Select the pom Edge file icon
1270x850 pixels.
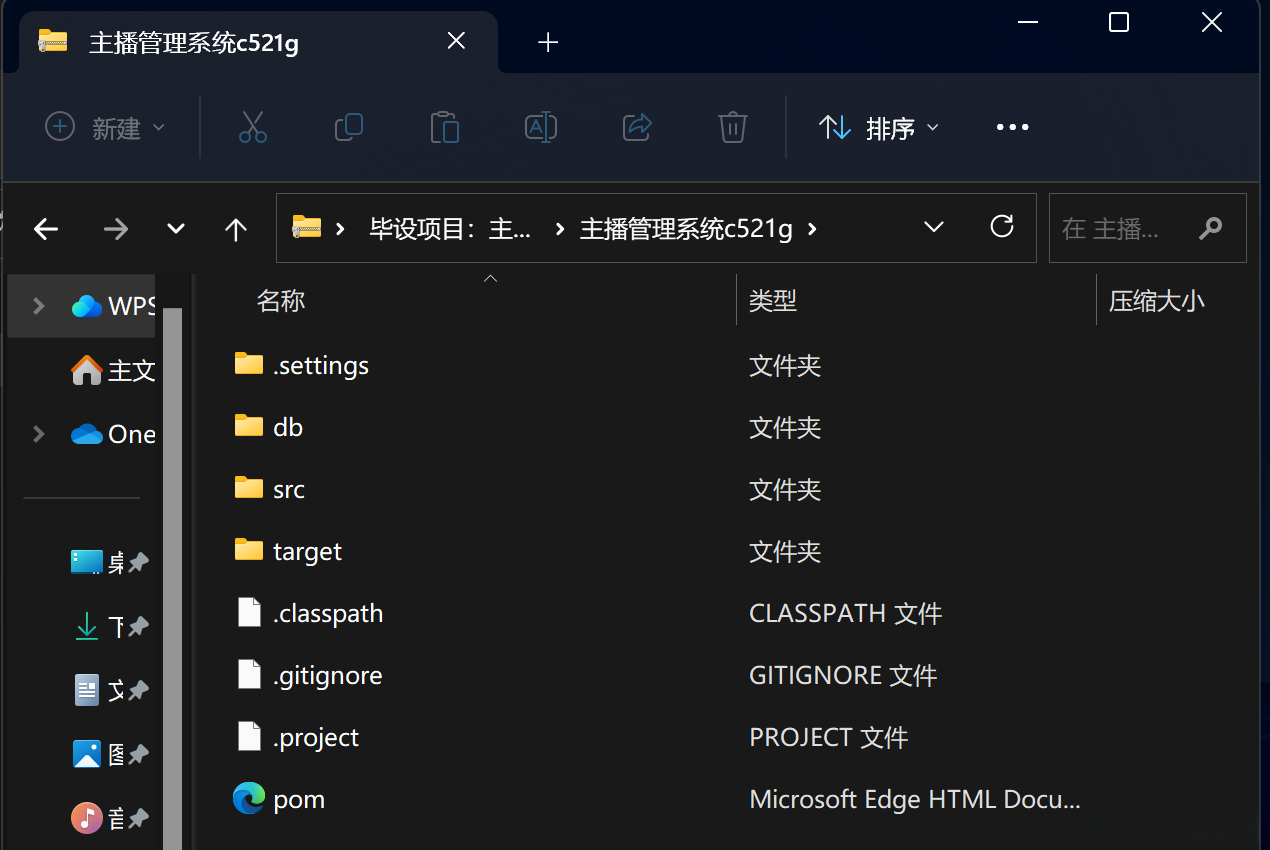[249, 798]
